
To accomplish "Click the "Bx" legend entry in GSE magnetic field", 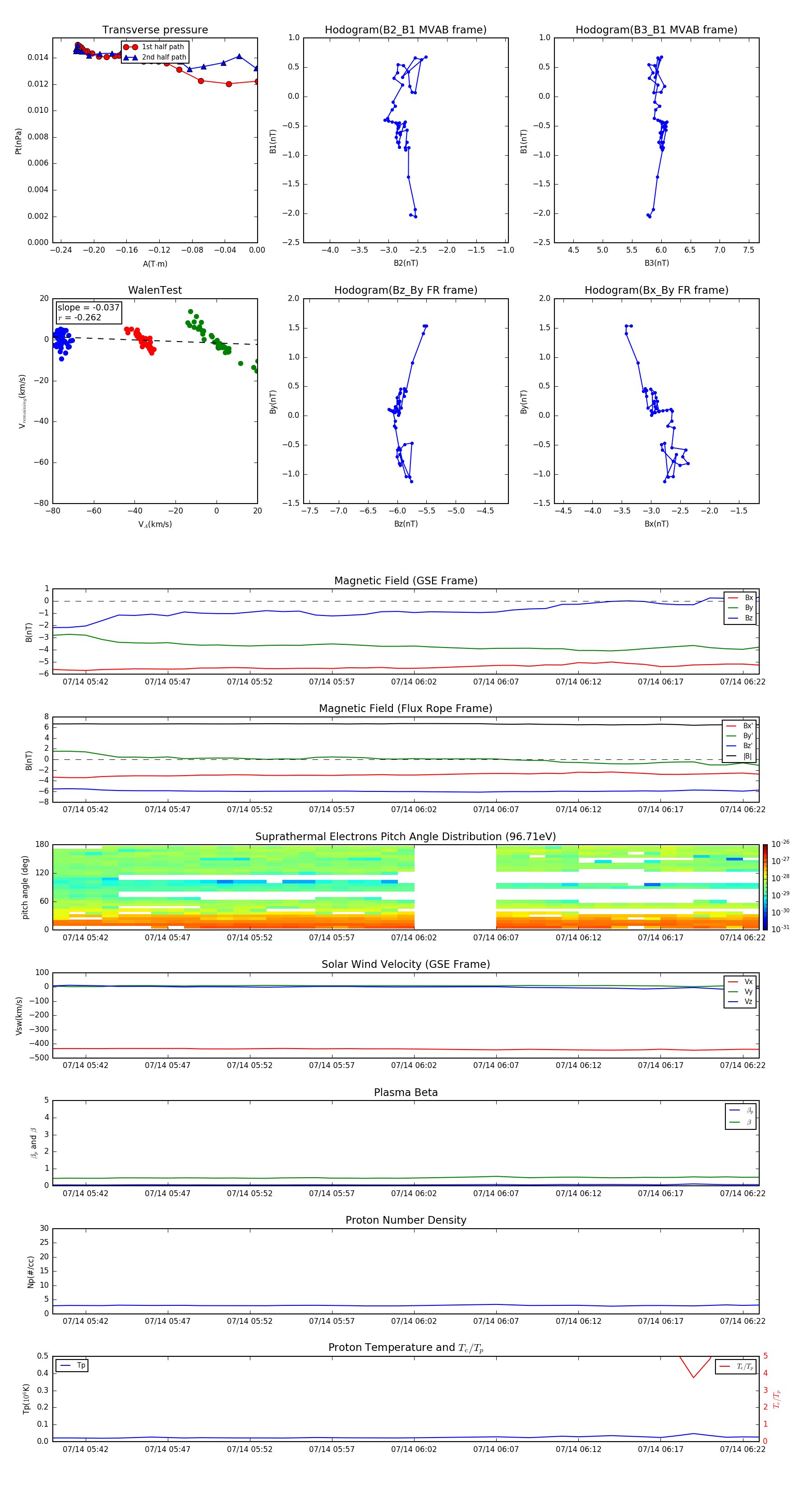I will (x=741, y=598).
